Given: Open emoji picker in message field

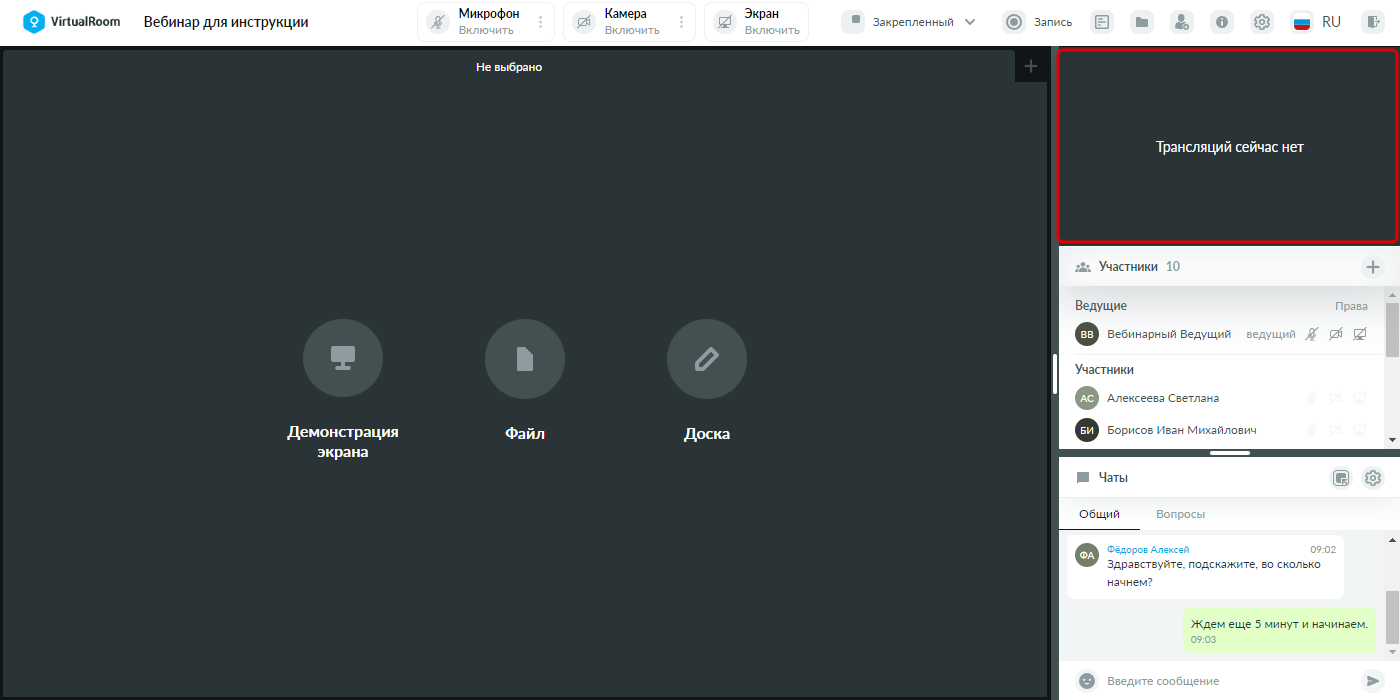Looking at the screenshot, I should (x=1087, y=681).
